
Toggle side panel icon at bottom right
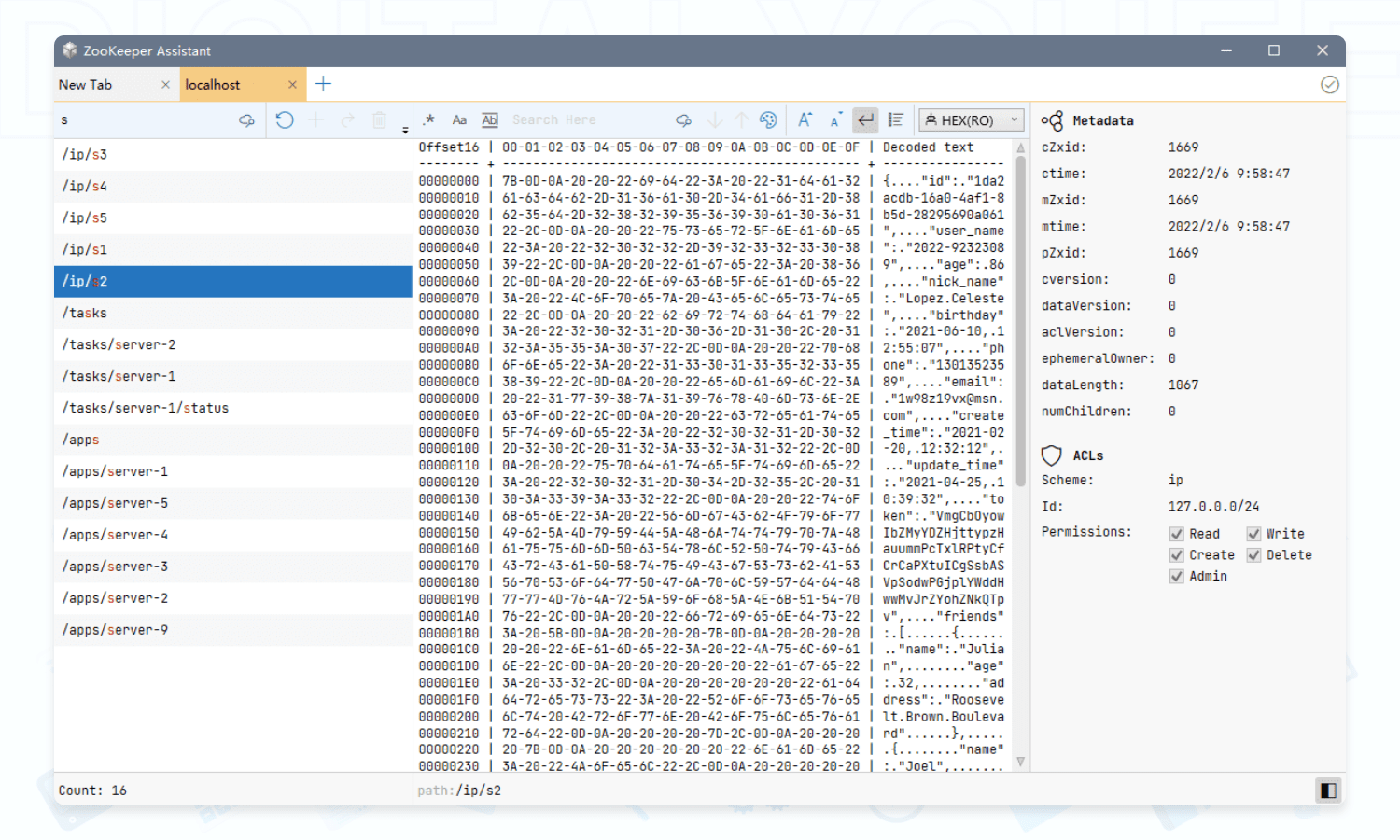(1328, 791)
